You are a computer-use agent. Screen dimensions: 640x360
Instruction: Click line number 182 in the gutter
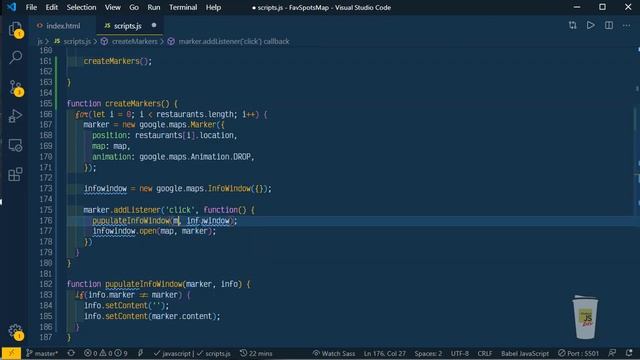click(46, 284)
